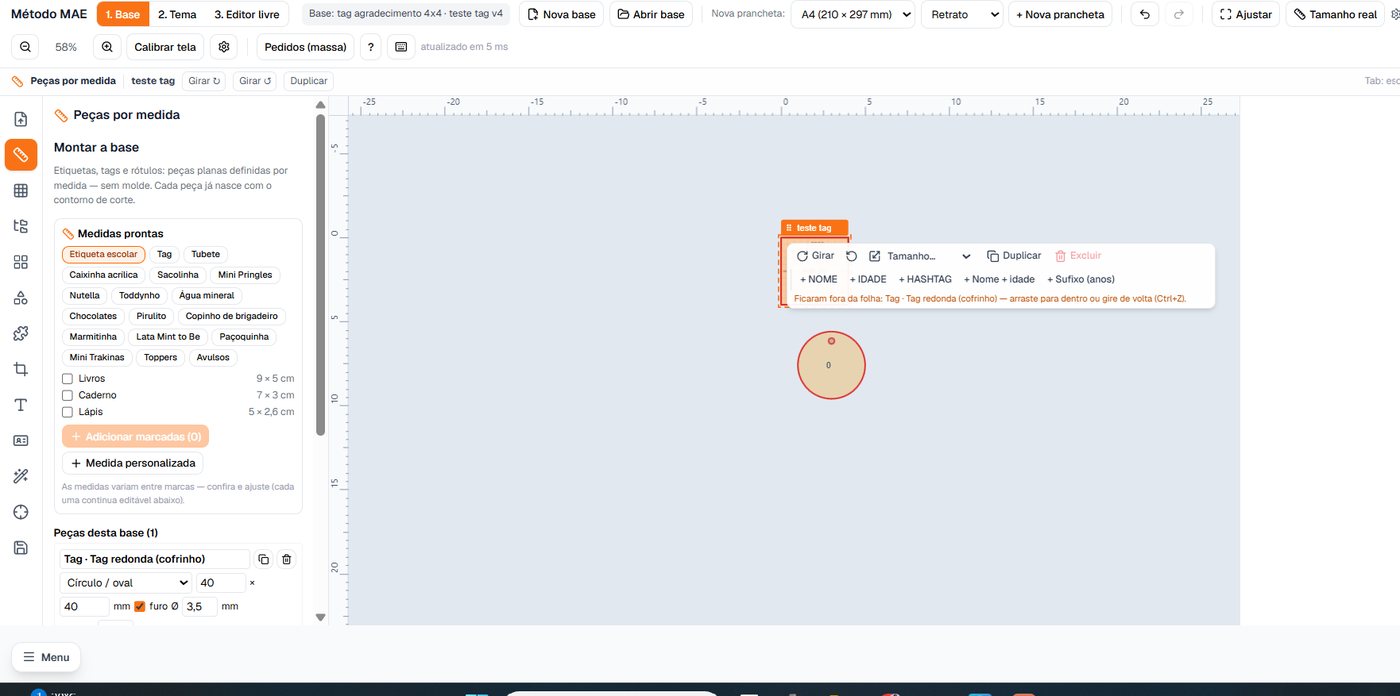
Task: Add a new artboard with Nova prancheta
Action: pyautogui.click(x=1060, y=15)
